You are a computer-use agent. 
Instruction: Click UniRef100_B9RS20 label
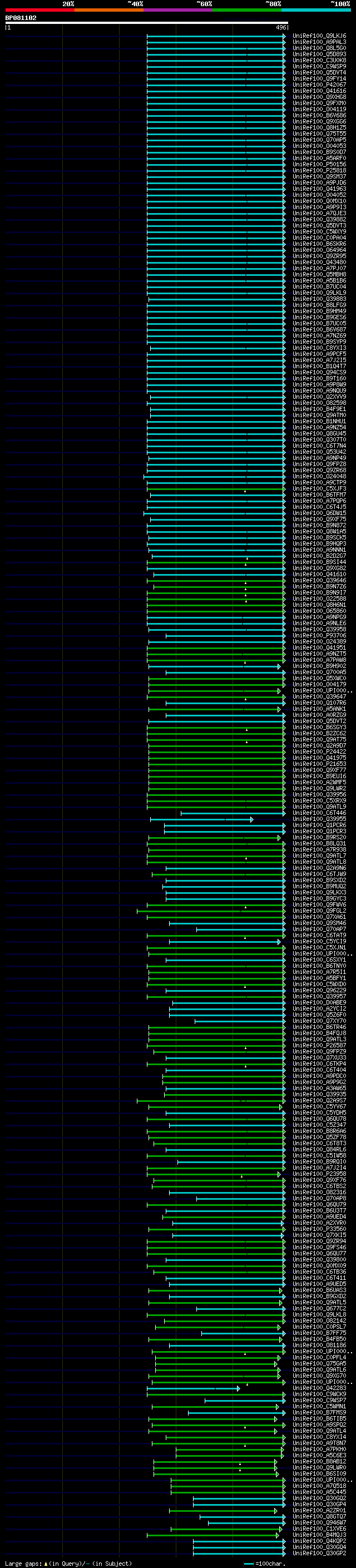coord(319,837)
